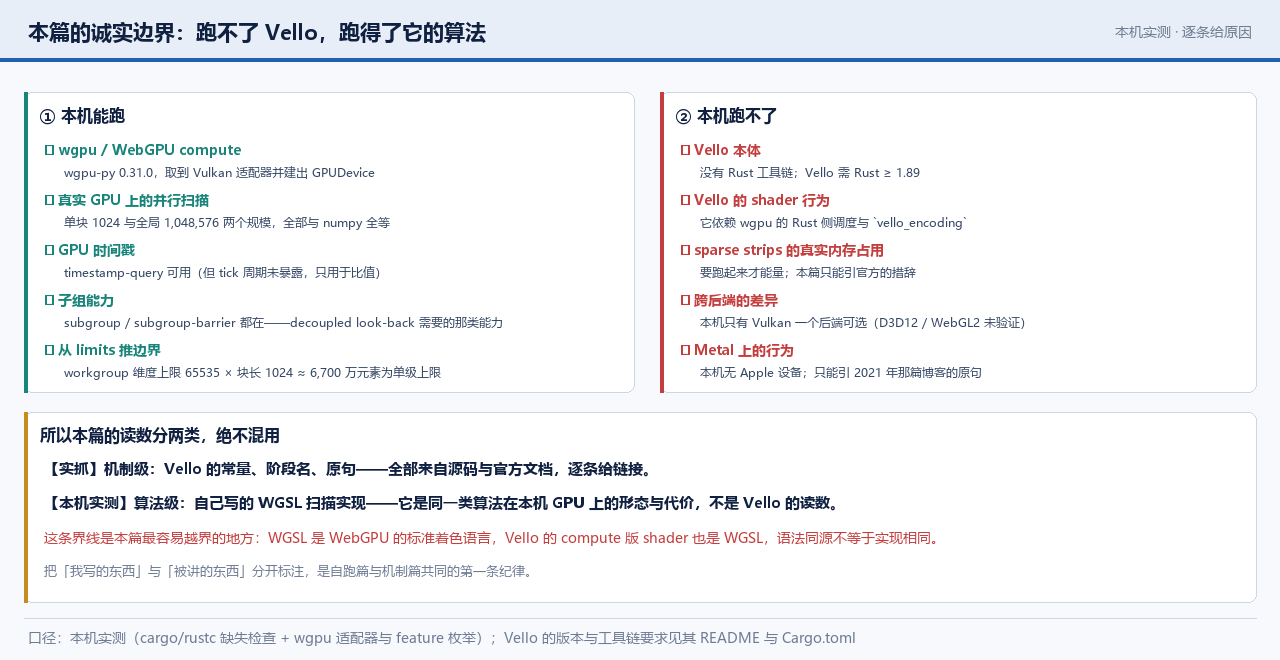
Task: Click the red bullet marker before '跨后端的差异'
Action: click(x=685, y=300)
